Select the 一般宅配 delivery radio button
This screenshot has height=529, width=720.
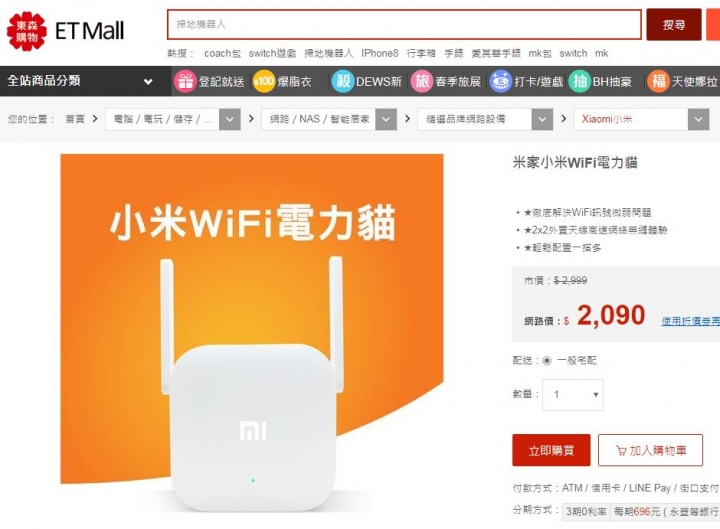[x=546, y=360]
